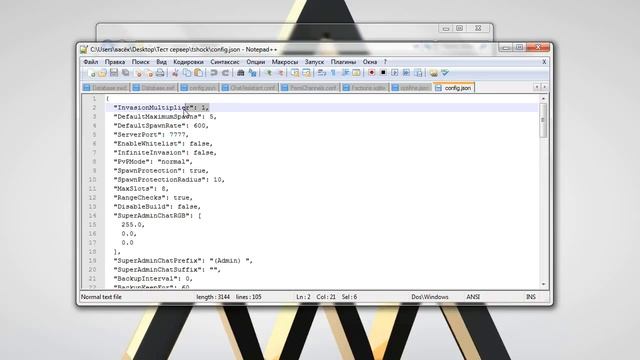This screenshot has height=360, width=640.
Task: Click the Copy toolbar icon
Action: (187, 73)
